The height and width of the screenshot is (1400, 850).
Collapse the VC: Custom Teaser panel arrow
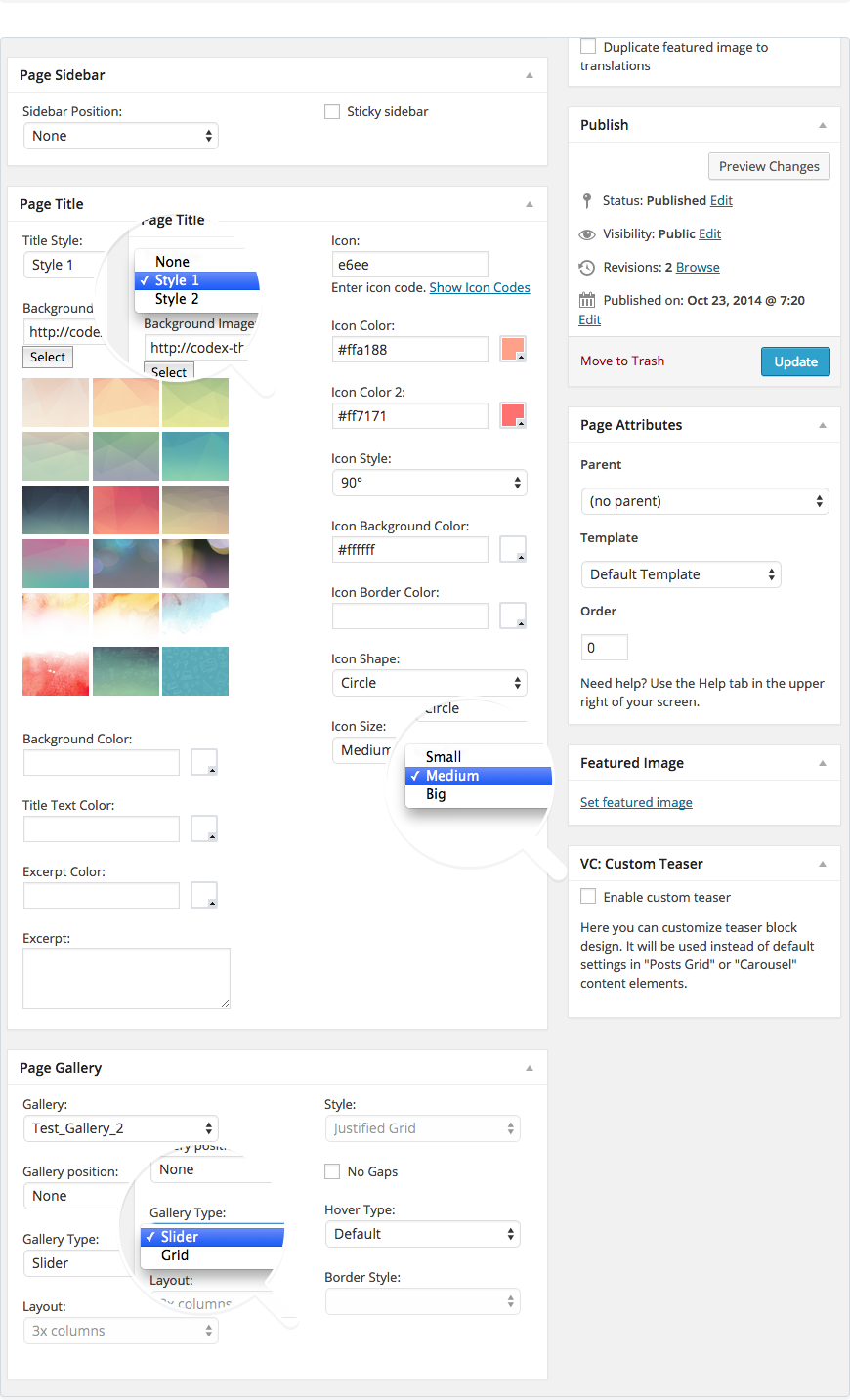pyautogui.click(x=823, y=864)
